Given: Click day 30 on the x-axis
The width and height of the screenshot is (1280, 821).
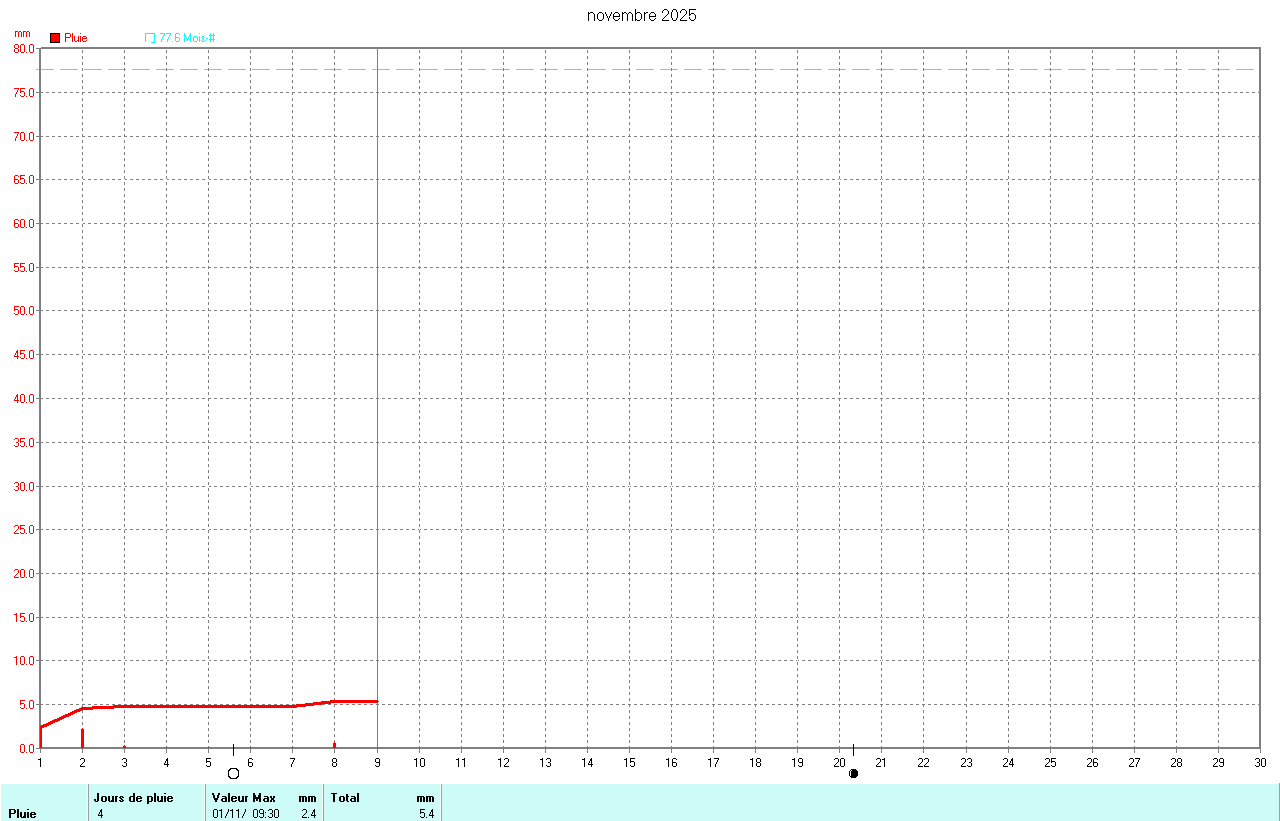Looking at the screenshot, I should (1260, 763).
